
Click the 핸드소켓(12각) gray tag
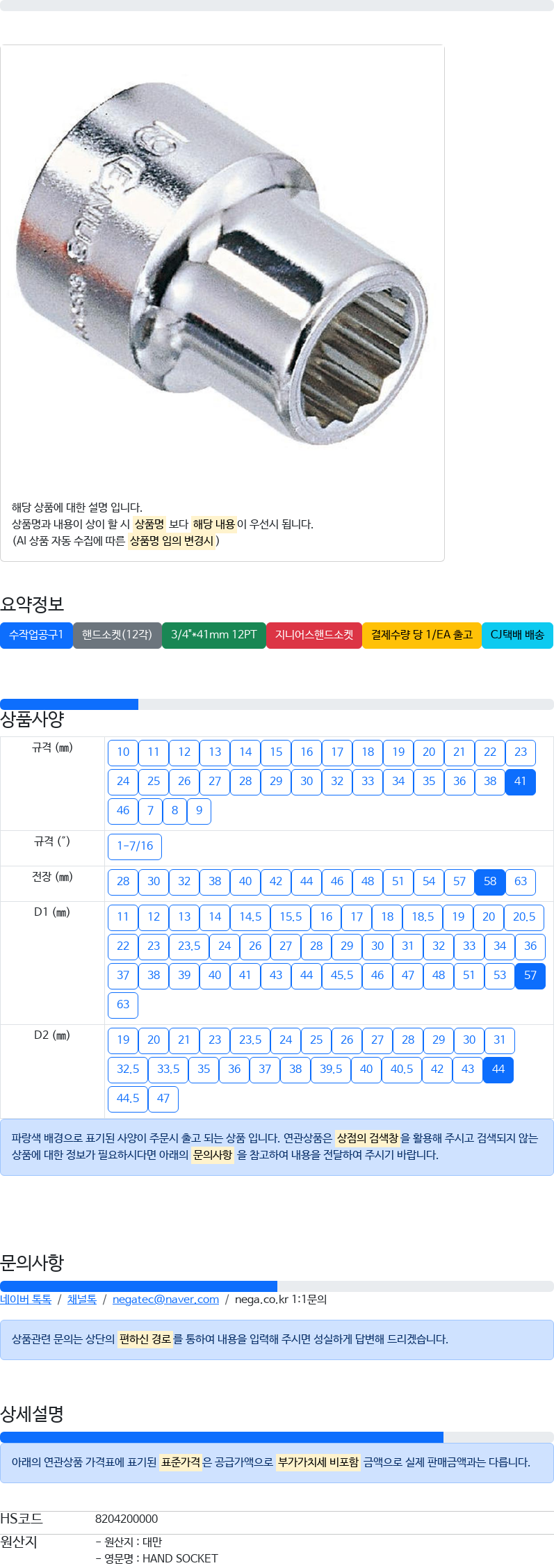(x=117, y=635)
